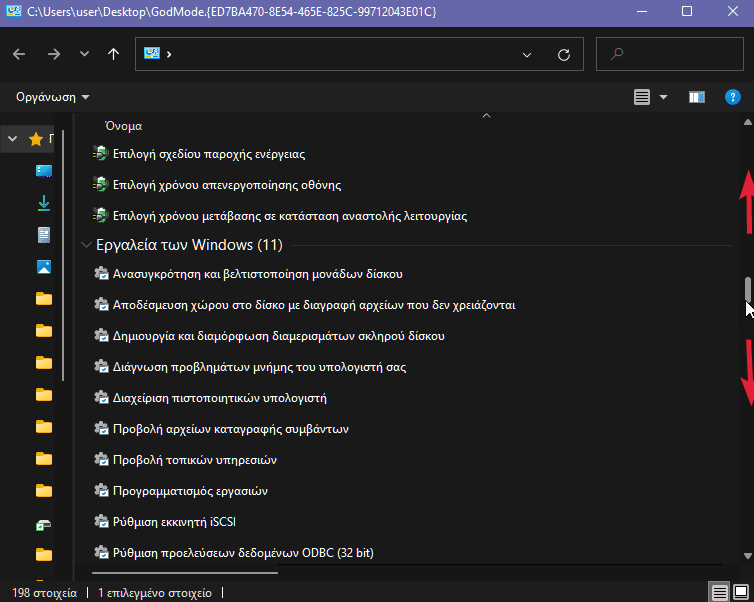The width and height of the screenshot is (754, 602).
Task: Open the view options dropdown arrow
Action: click(x=663, y=97)
